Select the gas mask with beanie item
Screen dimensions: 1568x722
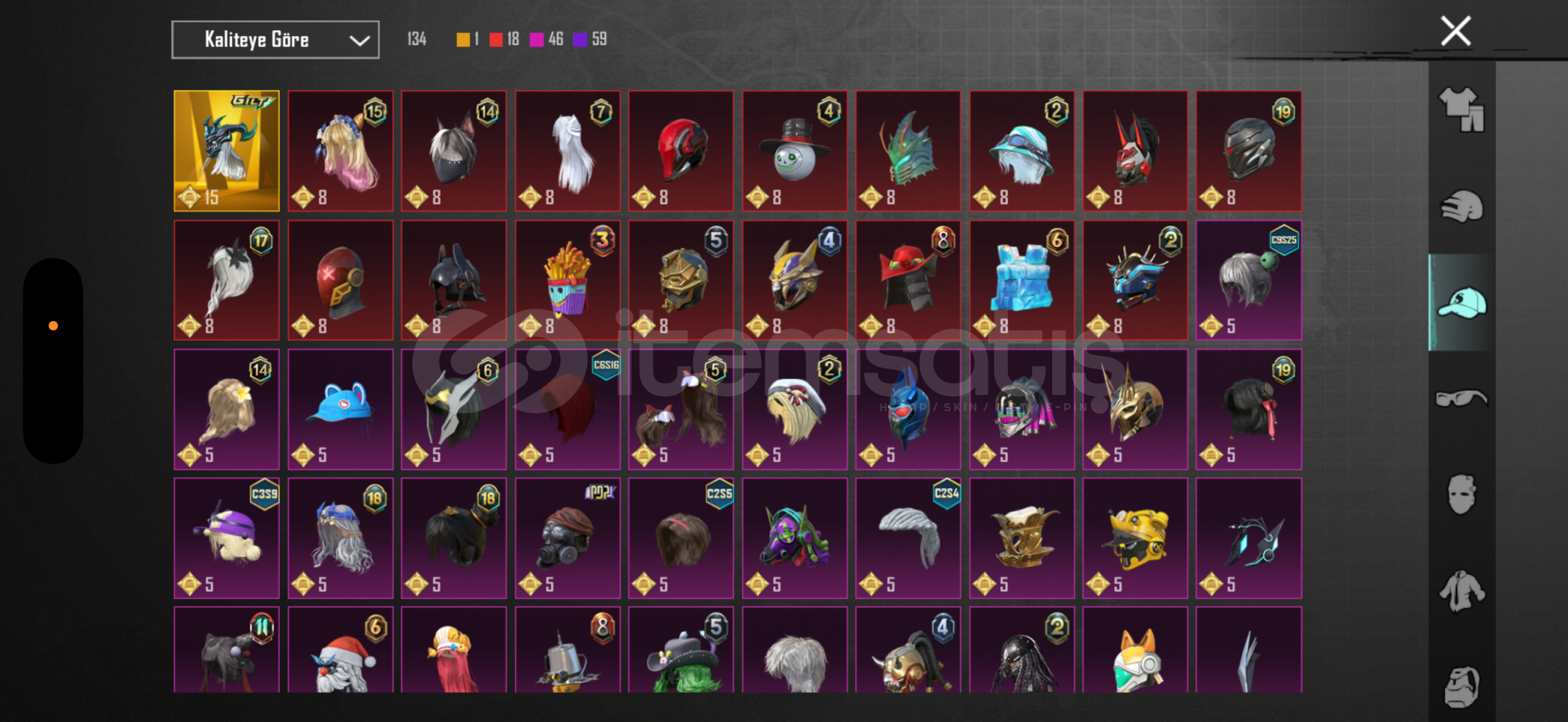[567, 538]
